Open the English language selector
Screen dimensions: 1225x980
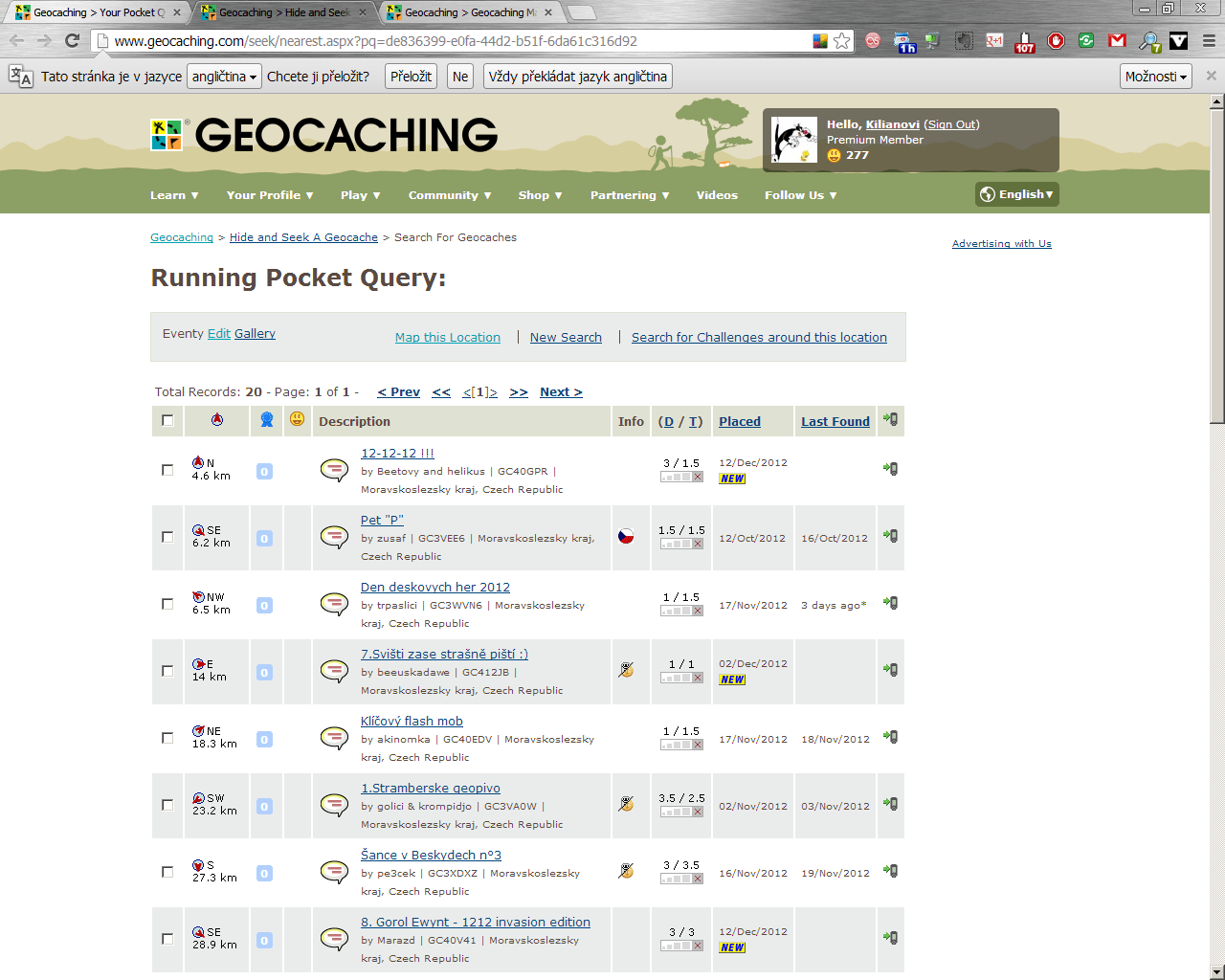point(1017,194)
